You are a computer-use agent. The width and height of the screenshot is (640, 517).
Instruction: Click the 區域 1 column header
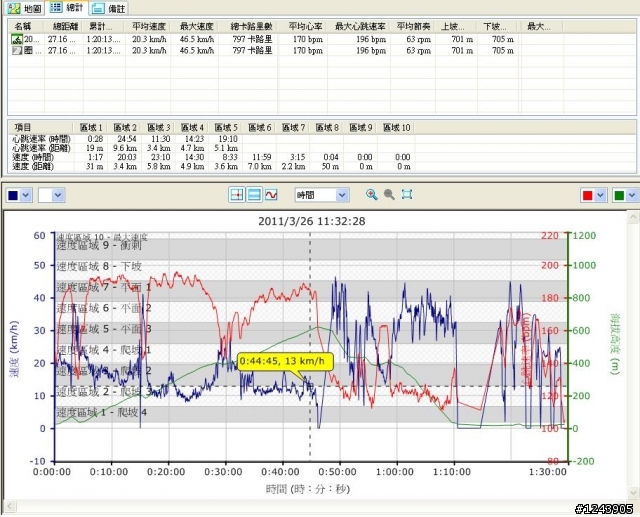tap(90, 127)
